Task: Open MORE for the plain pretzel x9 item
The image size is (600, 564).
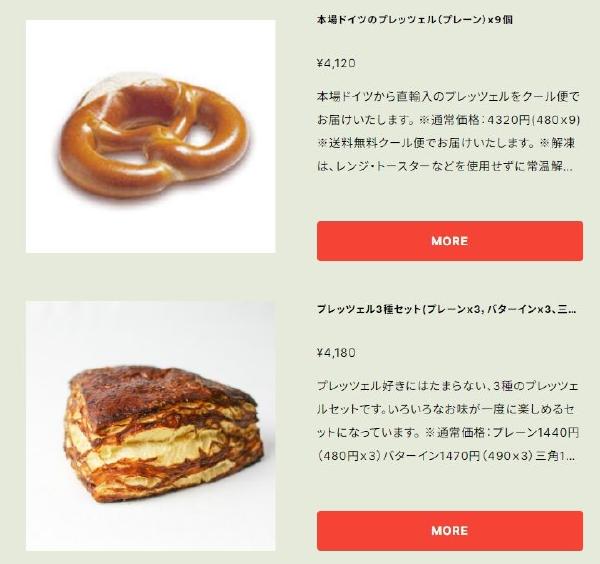Action: coord(450,241)
